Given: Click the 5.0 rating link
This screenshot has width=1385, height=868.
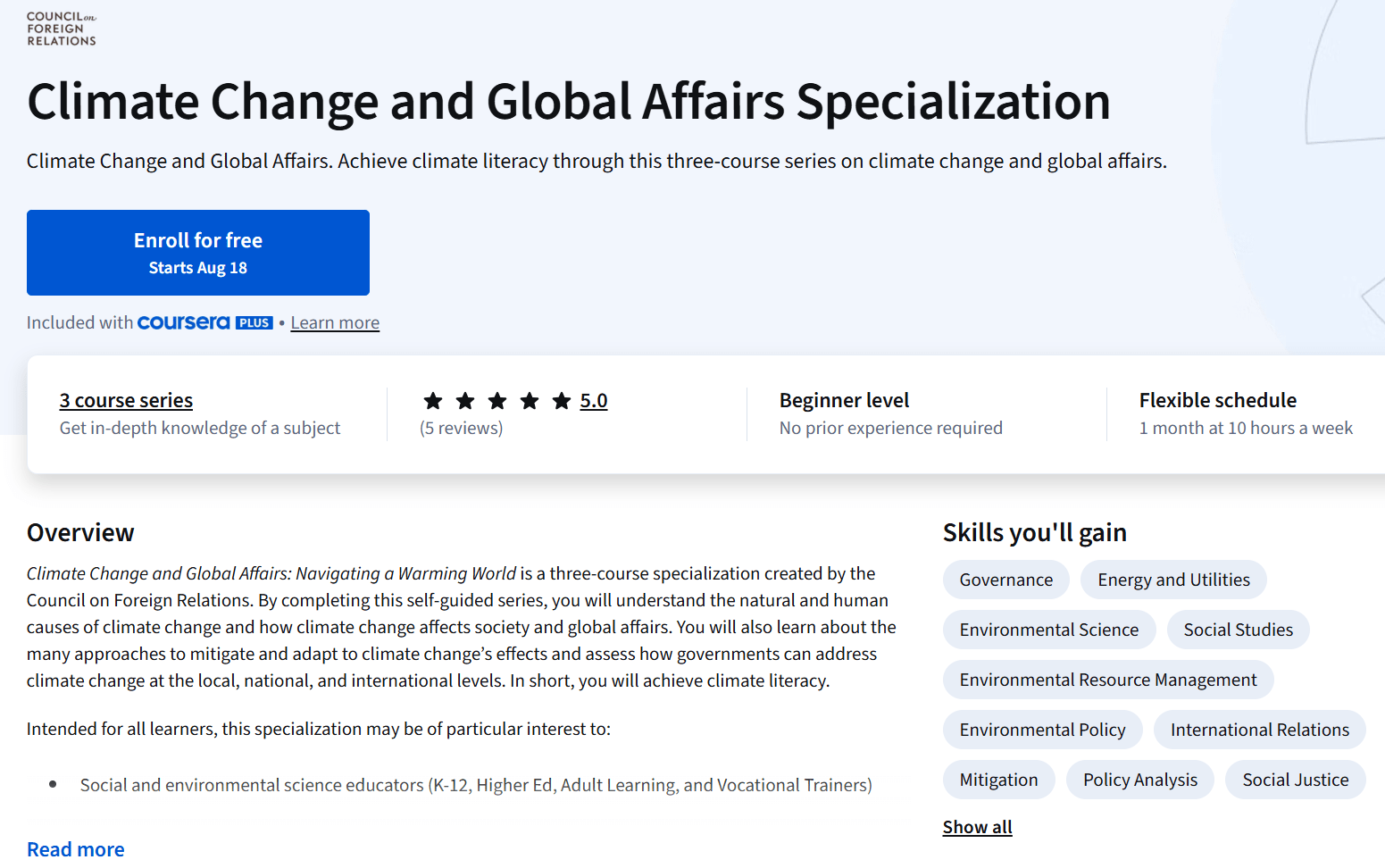Looking at the screenshot, I should [593, 400].
